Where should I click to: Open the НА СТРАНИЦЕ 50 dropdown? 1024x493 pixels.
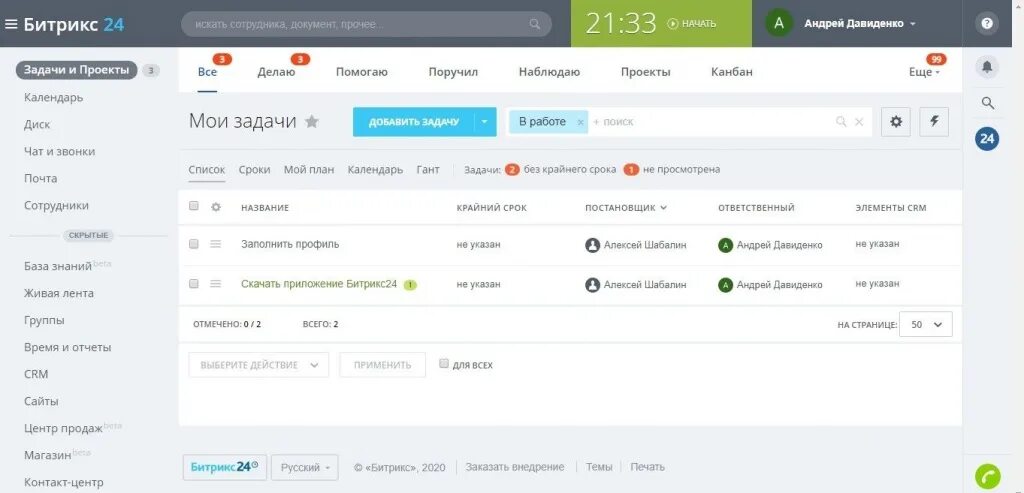[925, 324]
